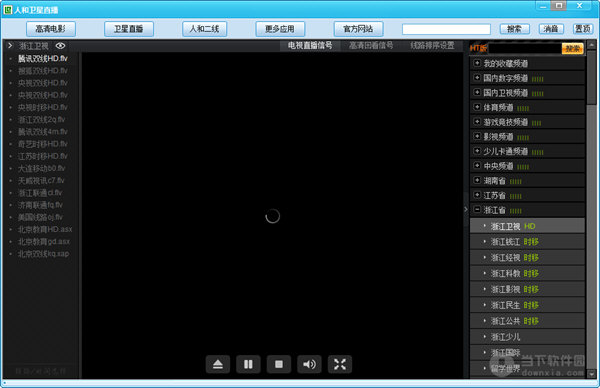This screenshot has width=600, height=388.
Task: Click the channel list scrollbar down arrow
Action: (592, 374)
